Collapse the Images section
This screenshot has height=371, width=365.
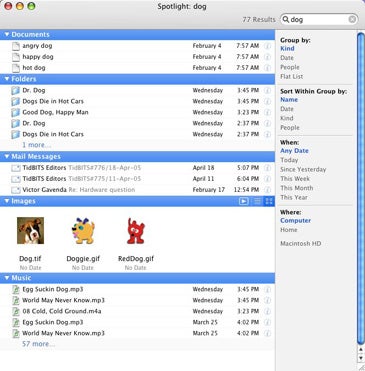(x=7, y=201)
